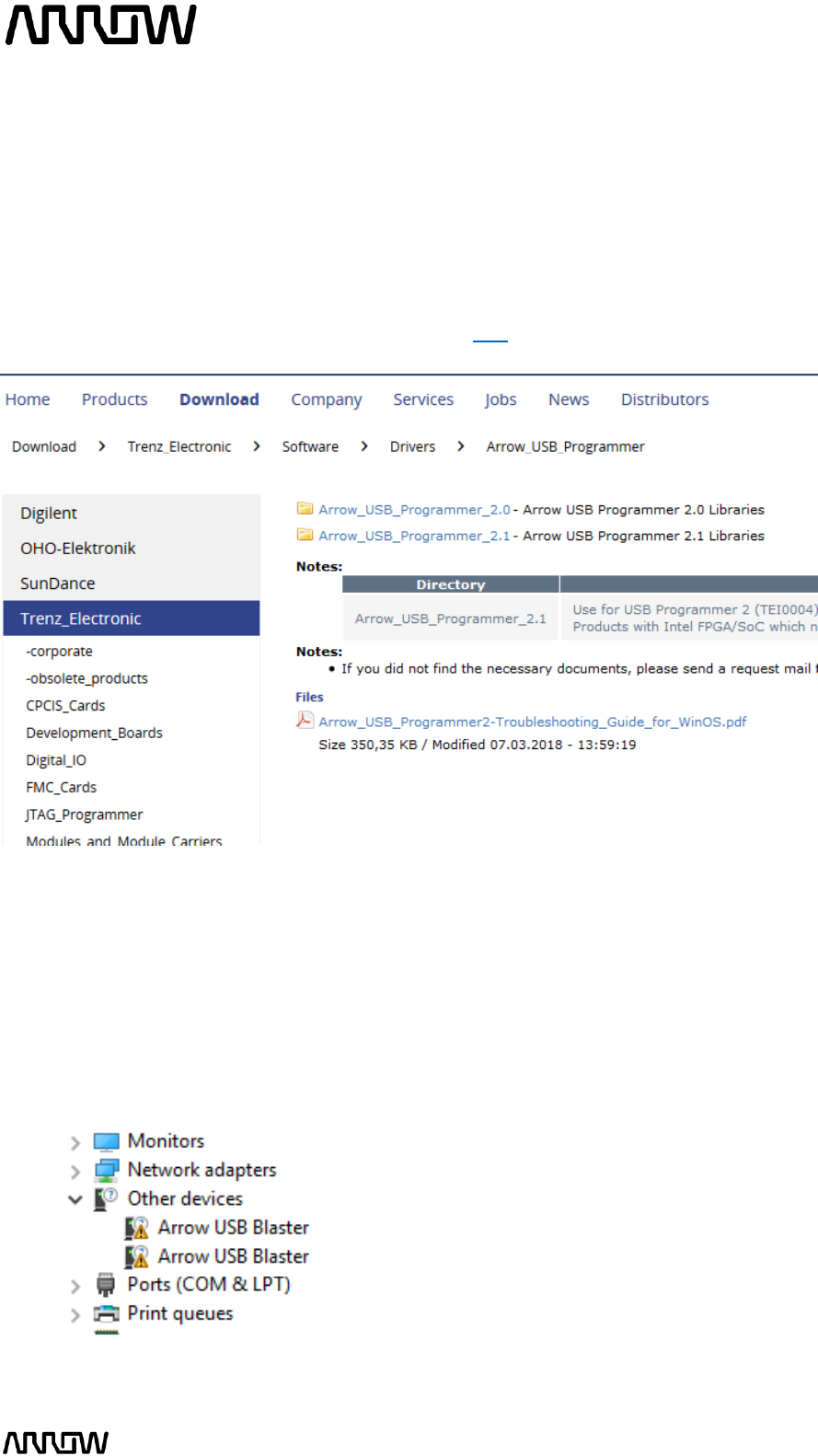Viewport: 818px width, 1456px height.
Task: Open the Distributors menu
Action: click(x=665, y=399)
